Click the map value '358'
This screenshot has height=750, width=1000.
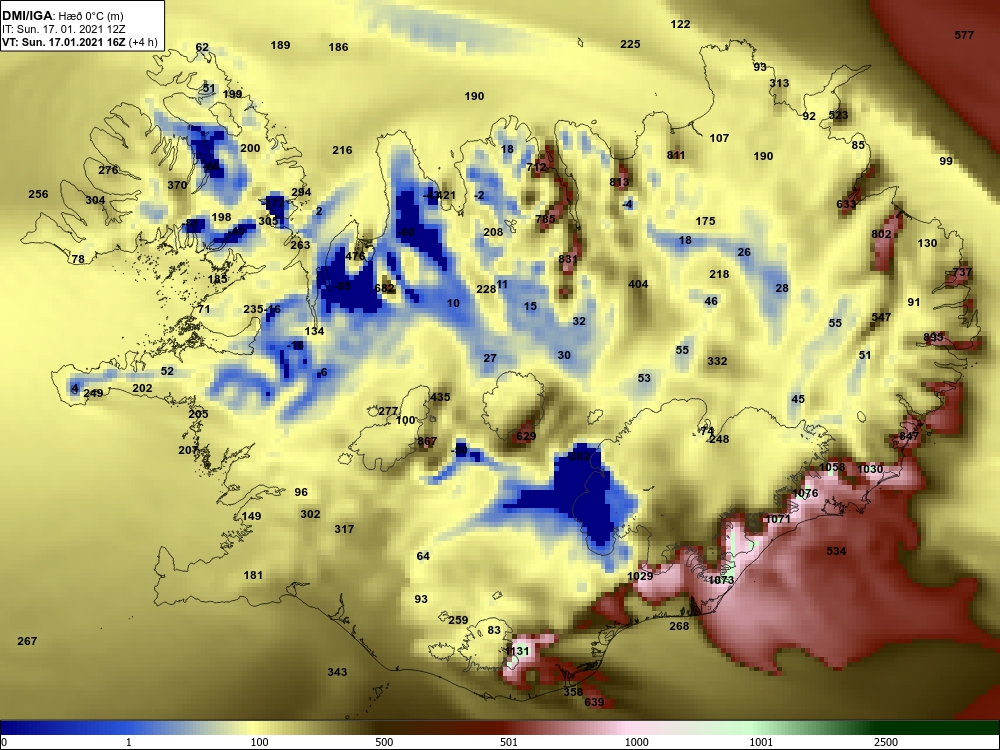(573, 692)
